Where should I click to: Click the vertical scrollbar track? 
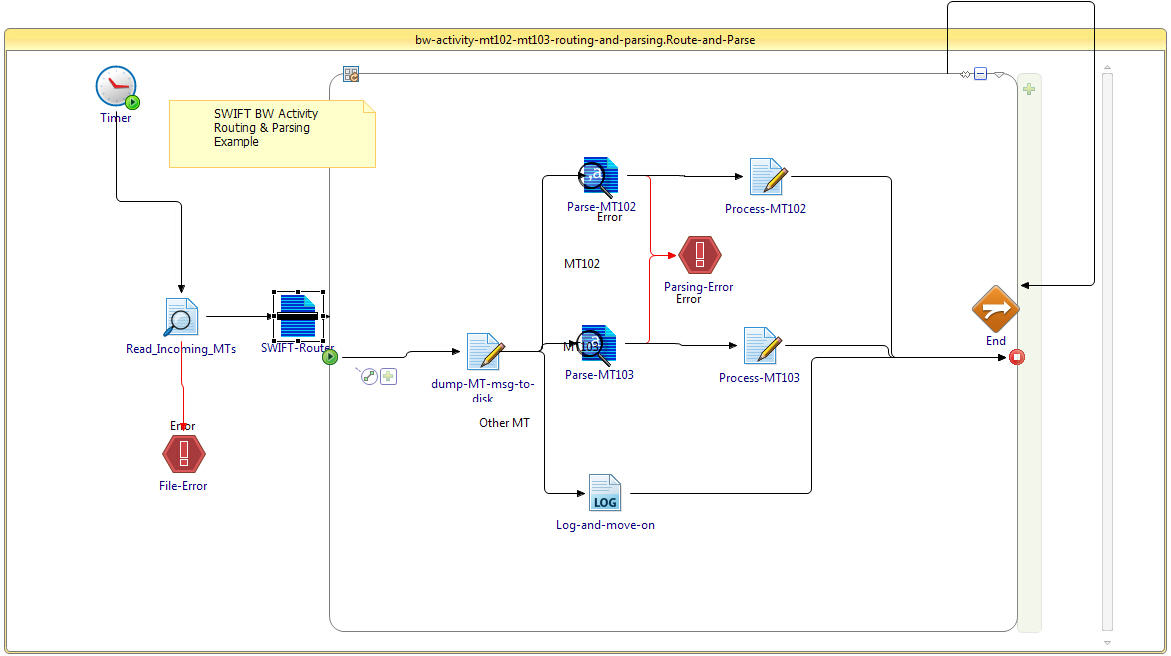(1108, 351)
